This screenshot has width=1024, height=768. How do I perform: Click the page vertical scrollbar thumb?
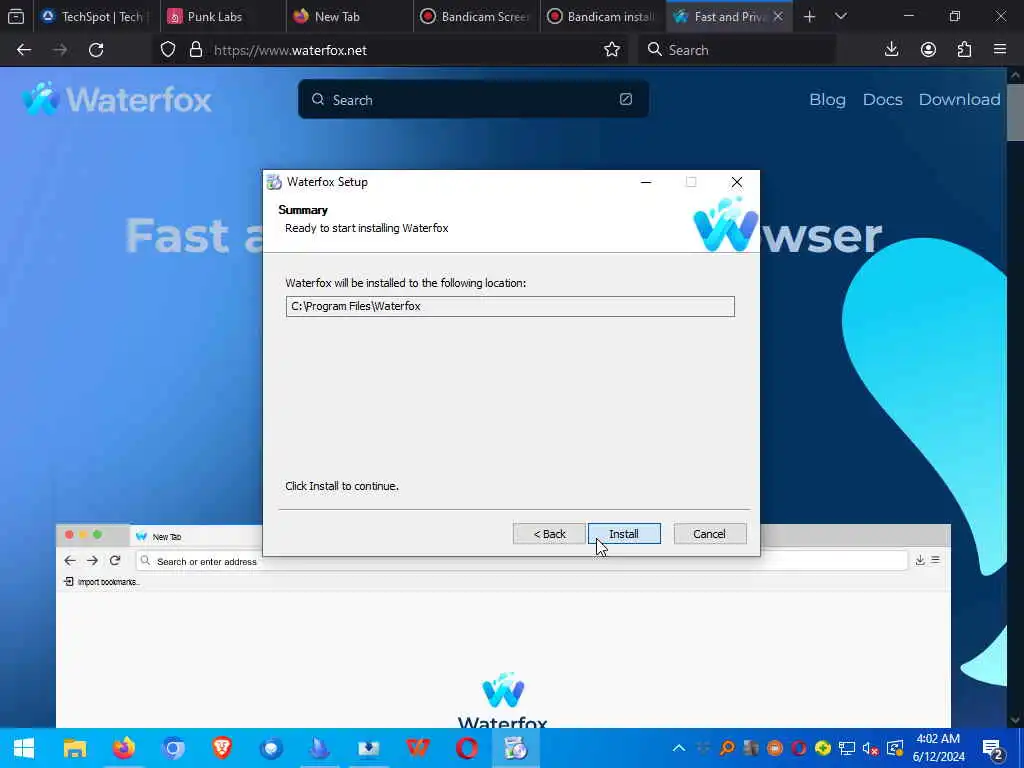pyautogui.click(x=1015, y=110)
